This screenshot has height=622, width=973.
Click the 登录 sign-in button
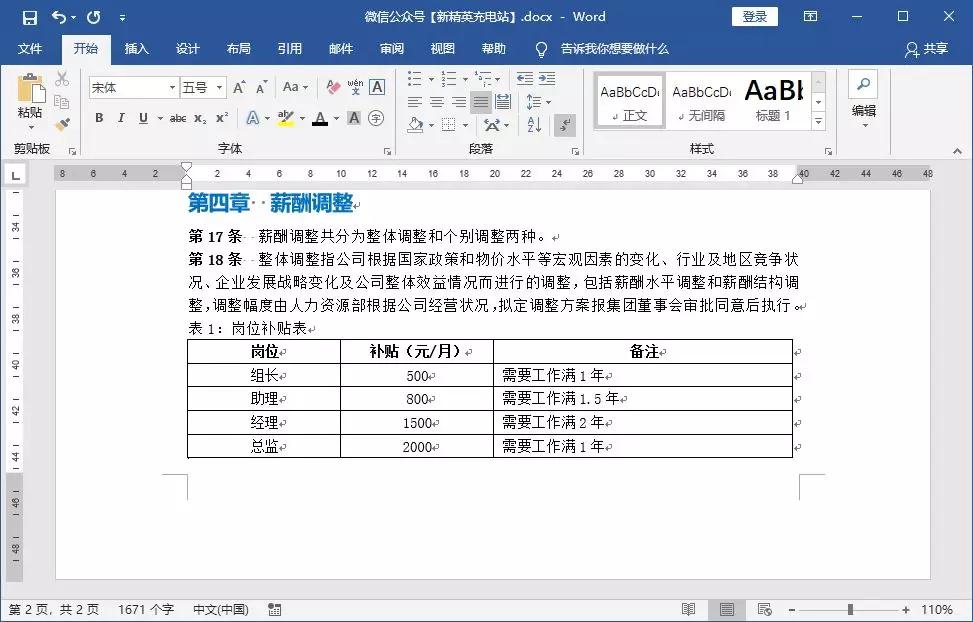[x=754, y=16]
